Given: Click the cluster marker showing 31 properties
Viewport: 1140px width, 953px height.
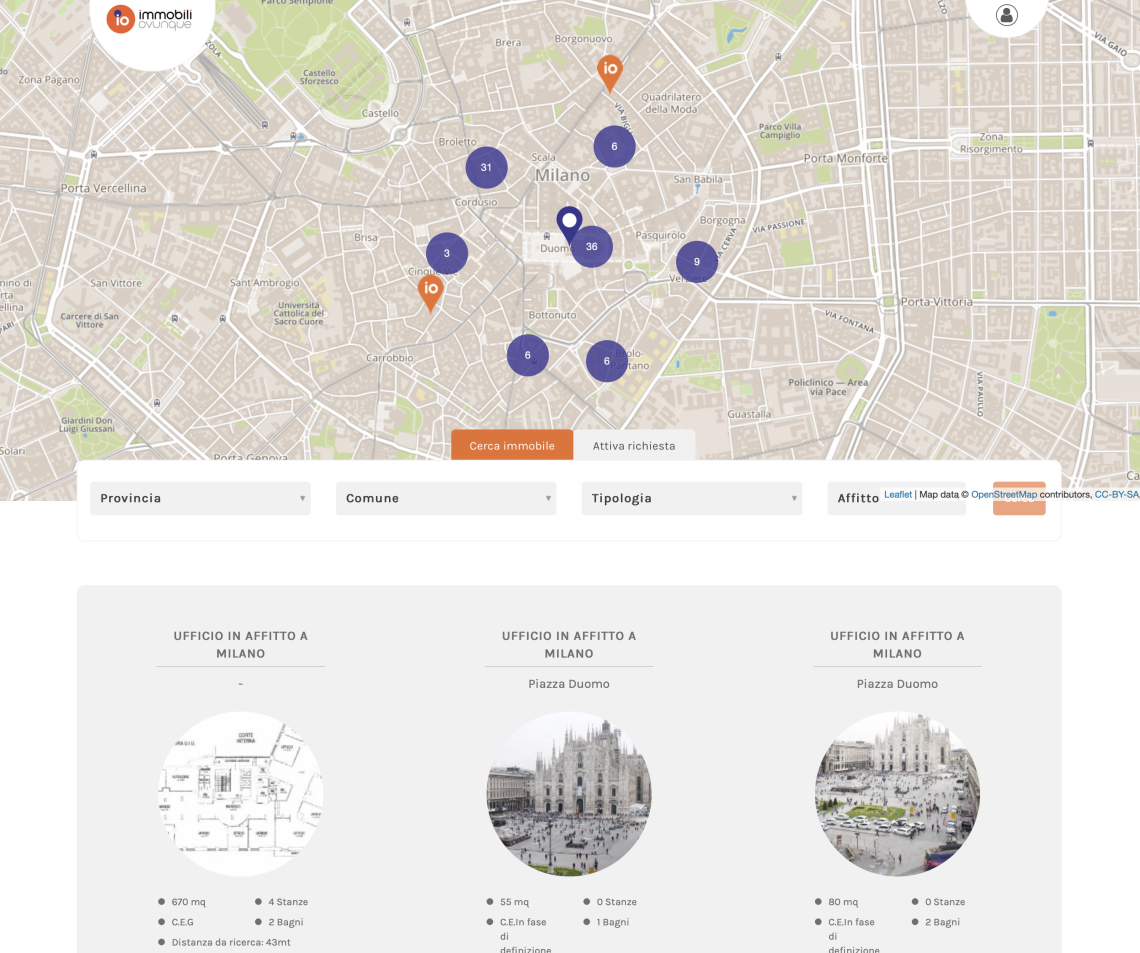Looking at the screenshot, I should (x=486, y=167).
